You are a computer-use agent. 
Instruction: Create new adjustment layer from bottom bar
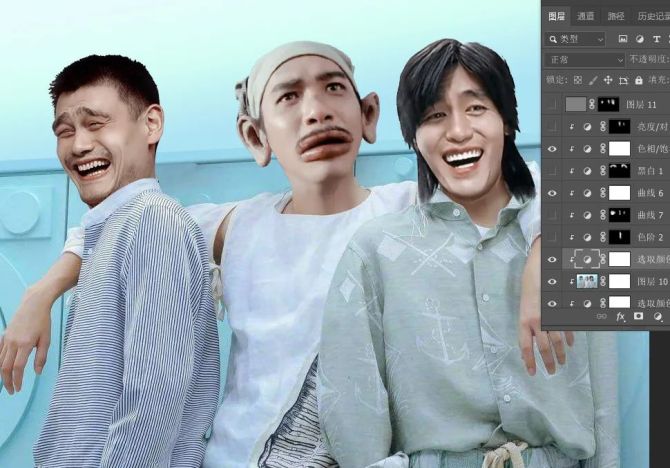click(657, 316)
